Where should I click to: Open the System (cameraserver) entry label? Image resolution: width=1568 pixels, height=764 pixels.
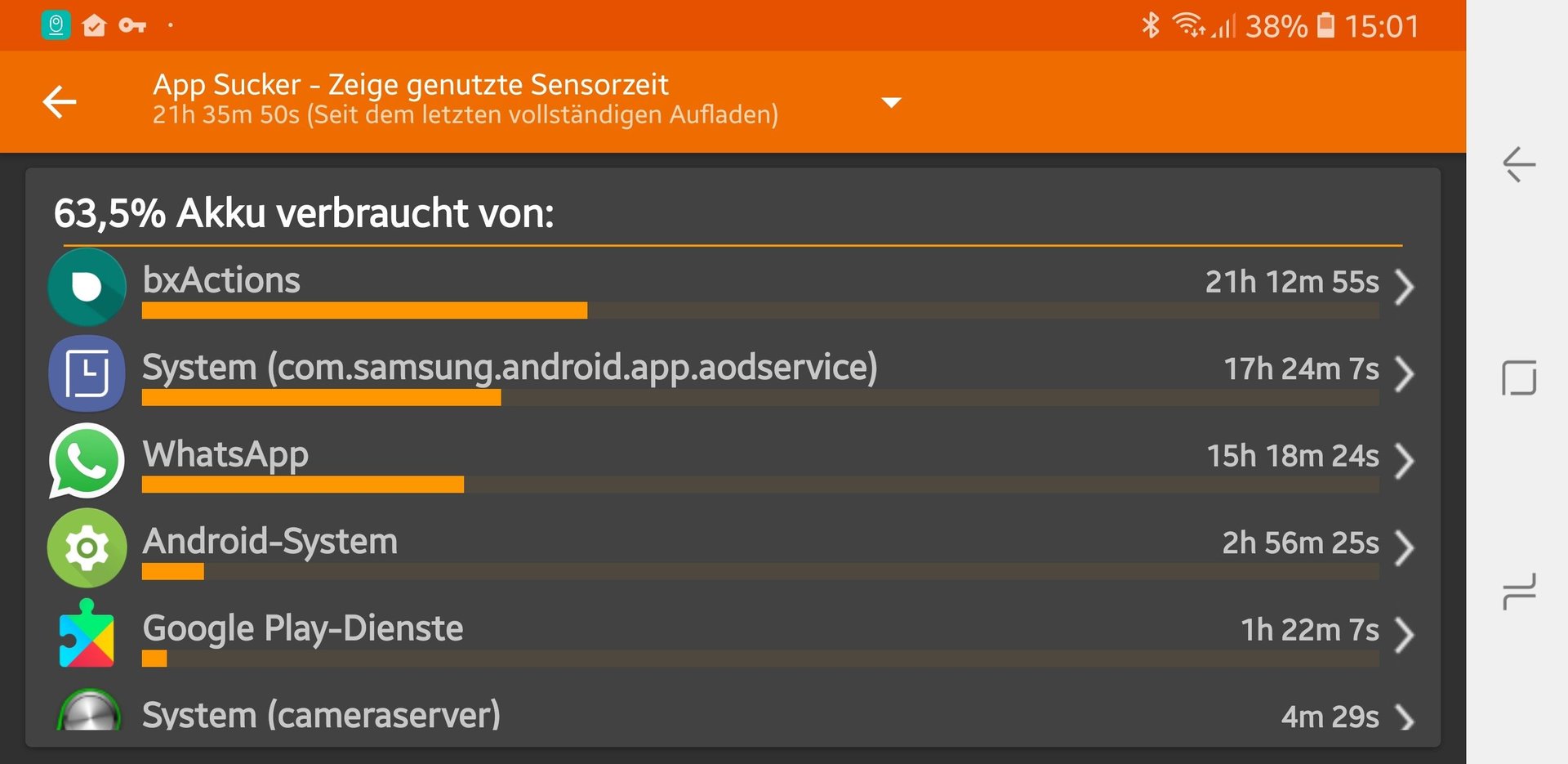pos(321,715)
